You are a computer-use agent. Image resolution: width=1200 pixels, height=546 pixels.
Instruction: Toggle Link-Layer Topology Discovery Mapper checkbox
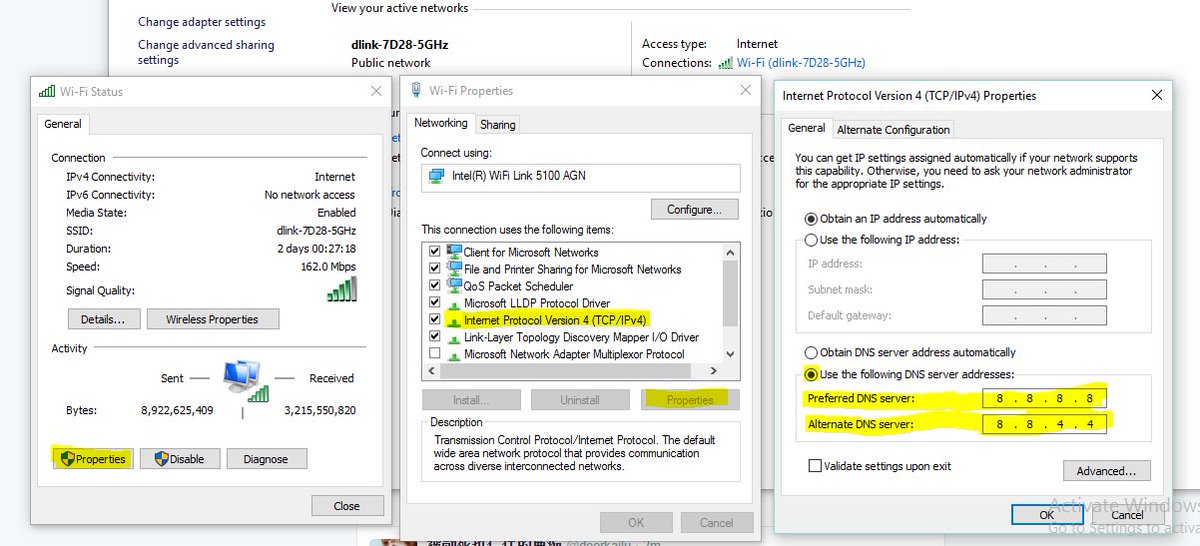click(x=434, y=337)
